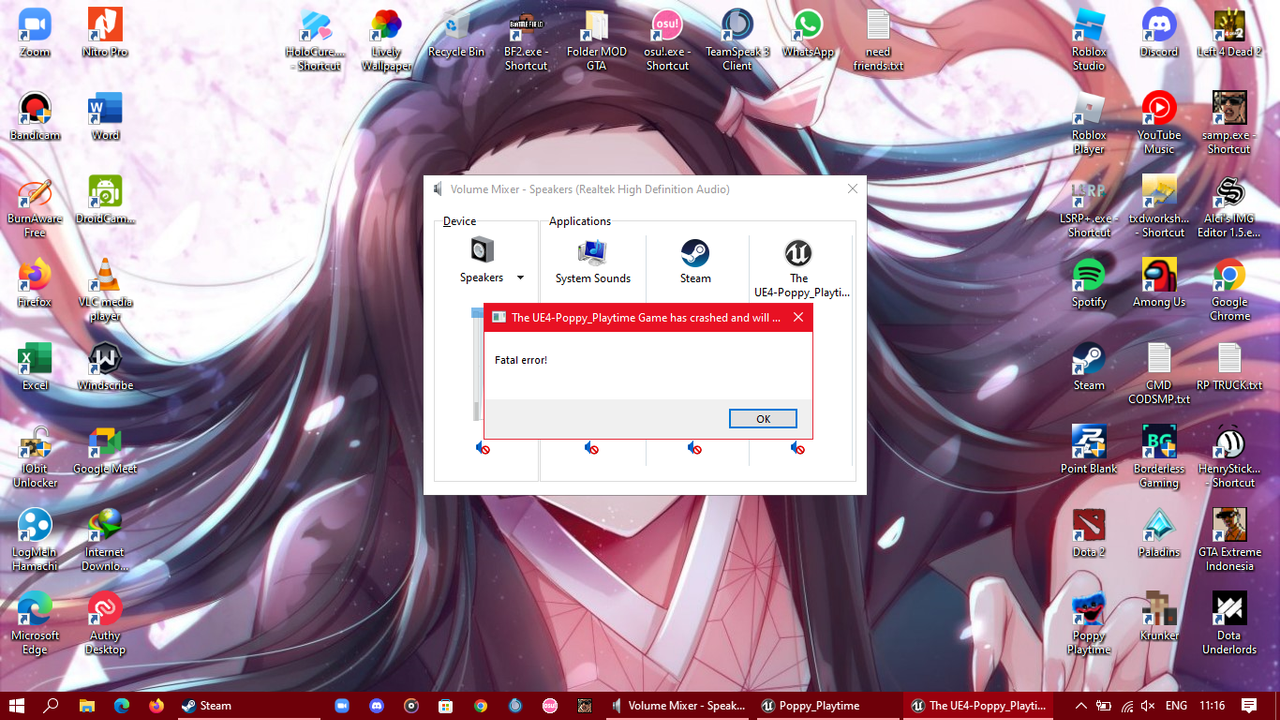Select the HoloCure shortcut desktop icon

[315, 40]
